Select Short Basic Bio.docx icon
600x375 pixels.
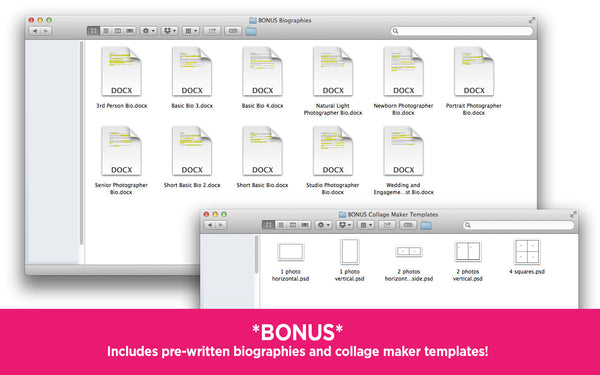(x=262, y=151)
